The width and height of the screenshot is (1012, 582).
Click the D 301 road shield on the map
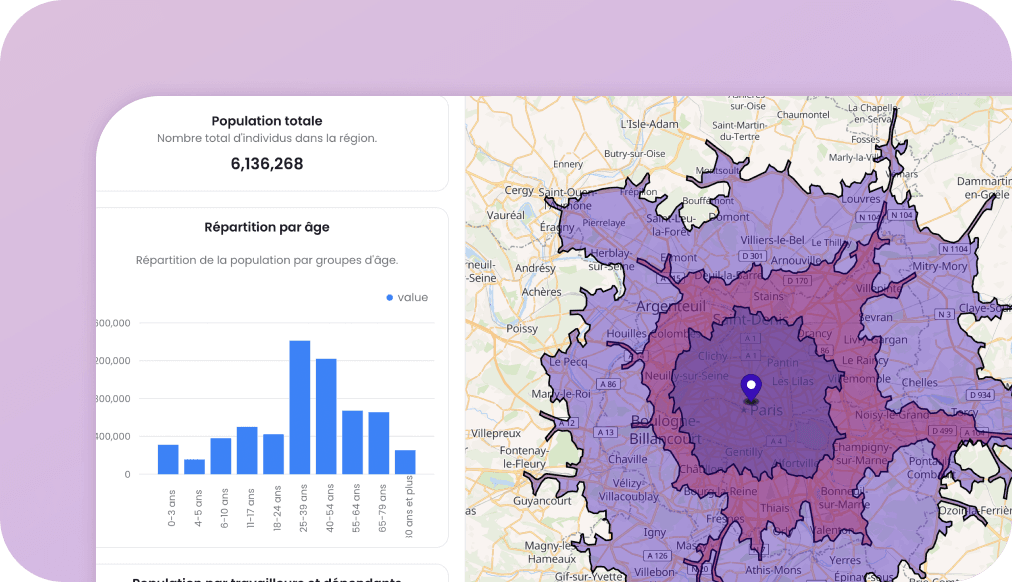pos(753,256)
